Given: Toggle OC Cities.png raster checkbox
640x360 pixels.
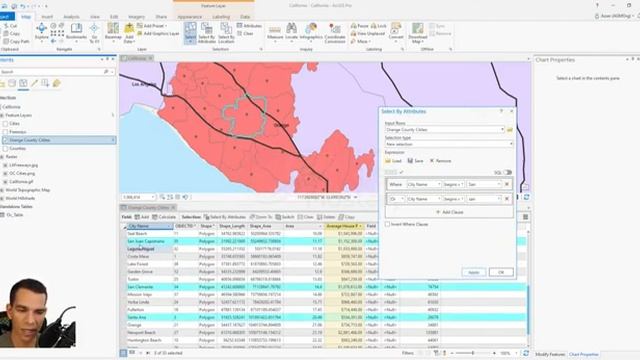Looking at the screenshot, I should tap(5, 173).
